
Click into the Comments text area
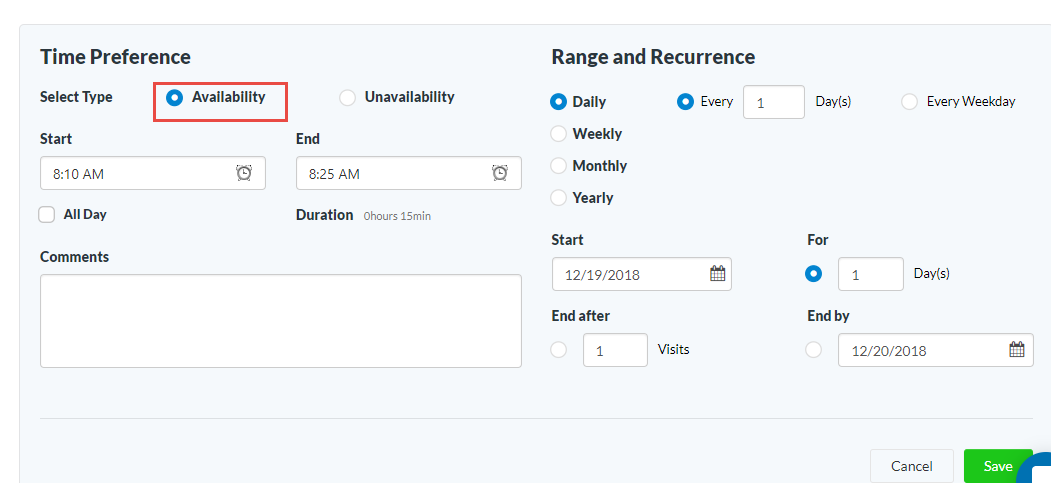tap(280, 321)
